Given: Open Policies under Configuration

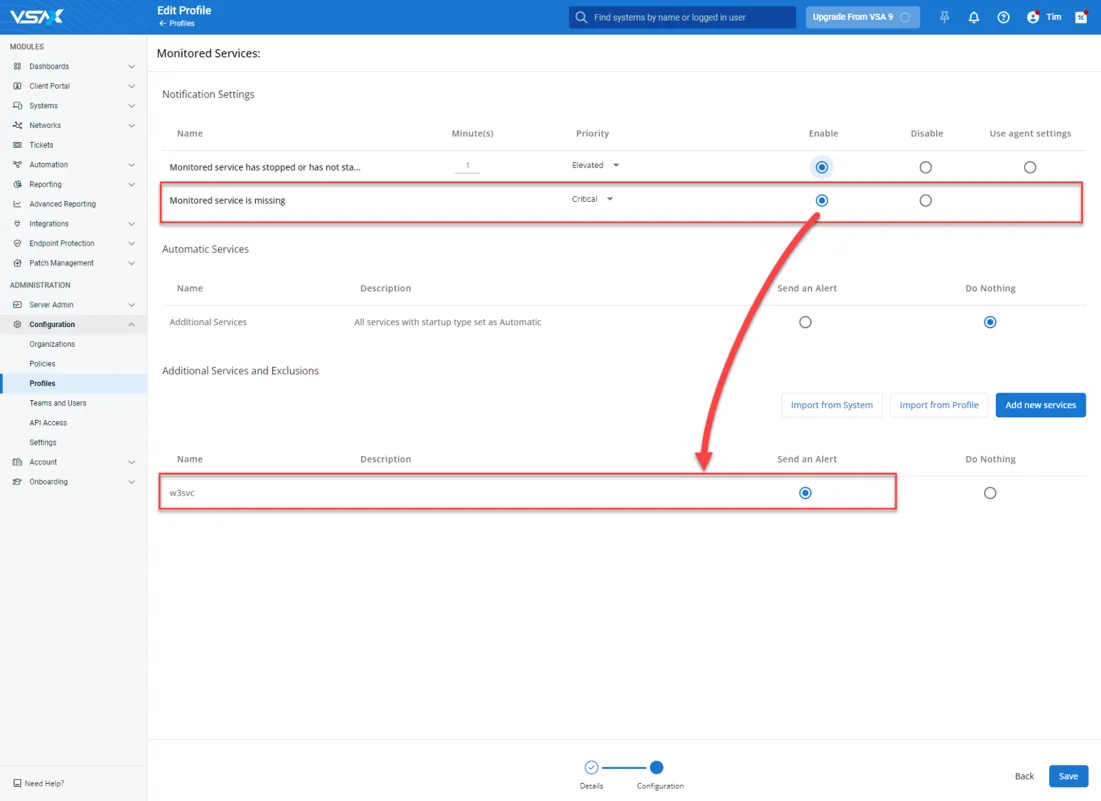Looking at the screenshot, I should pos(42,364).
